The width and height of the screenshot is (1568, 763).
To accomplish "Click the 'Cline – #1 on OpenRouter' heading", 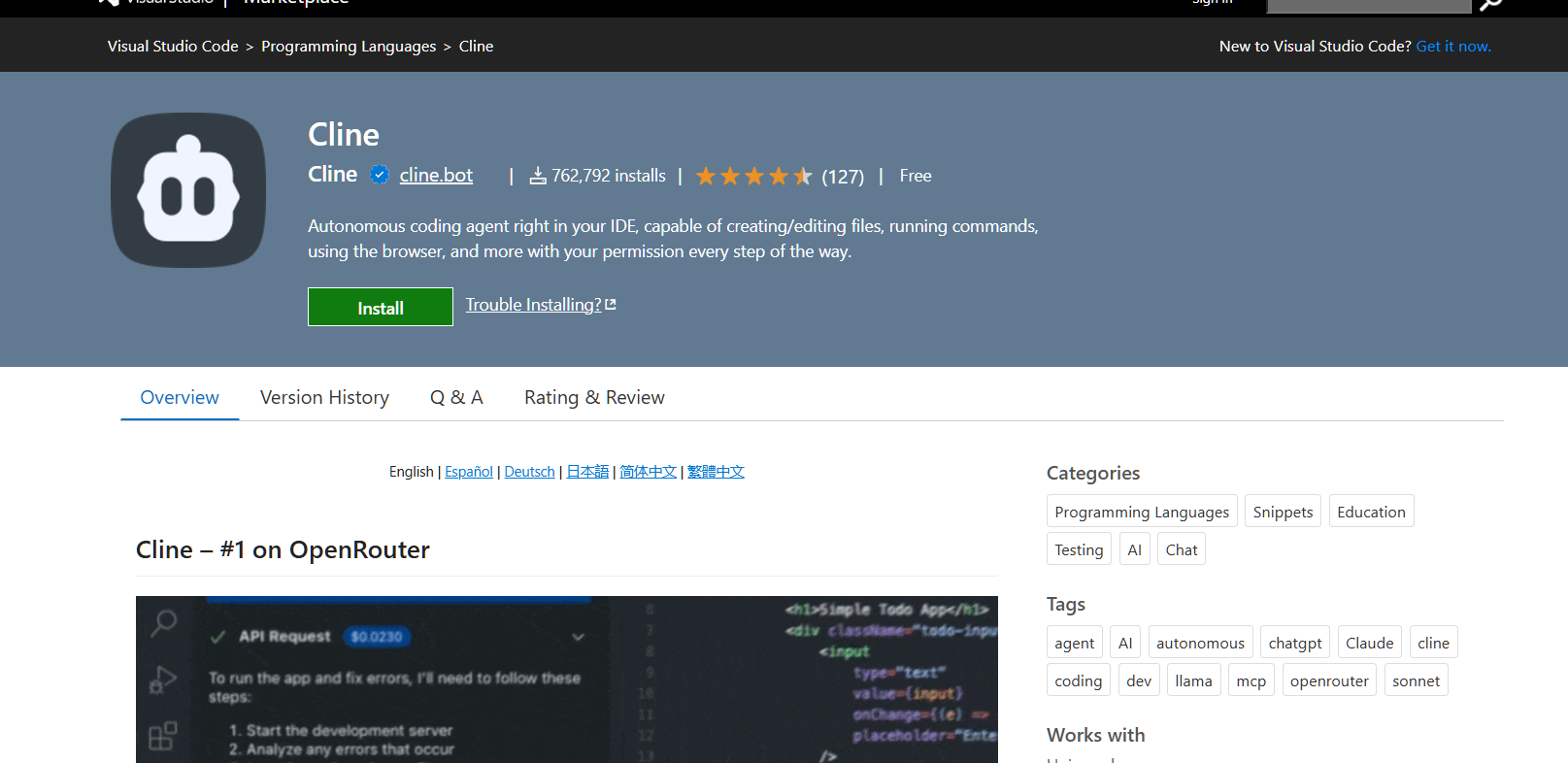I will [x=283, y=549].
